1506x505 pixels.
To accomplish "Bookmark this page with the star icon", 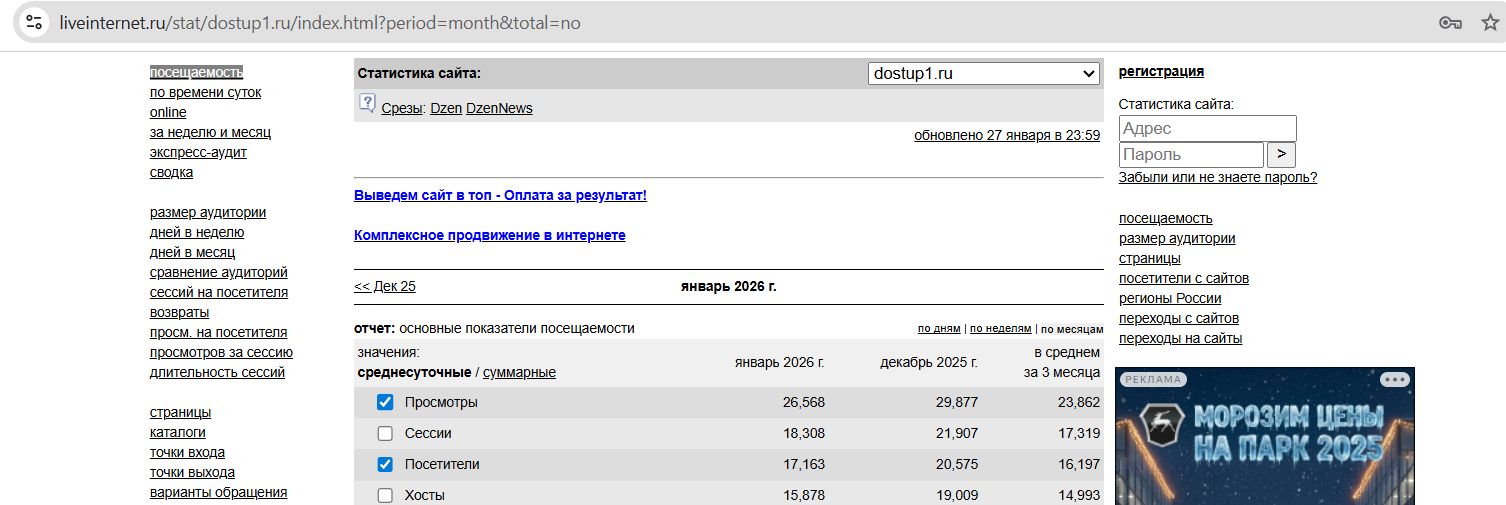I will pyautogui.click(x=1490, y=23).
